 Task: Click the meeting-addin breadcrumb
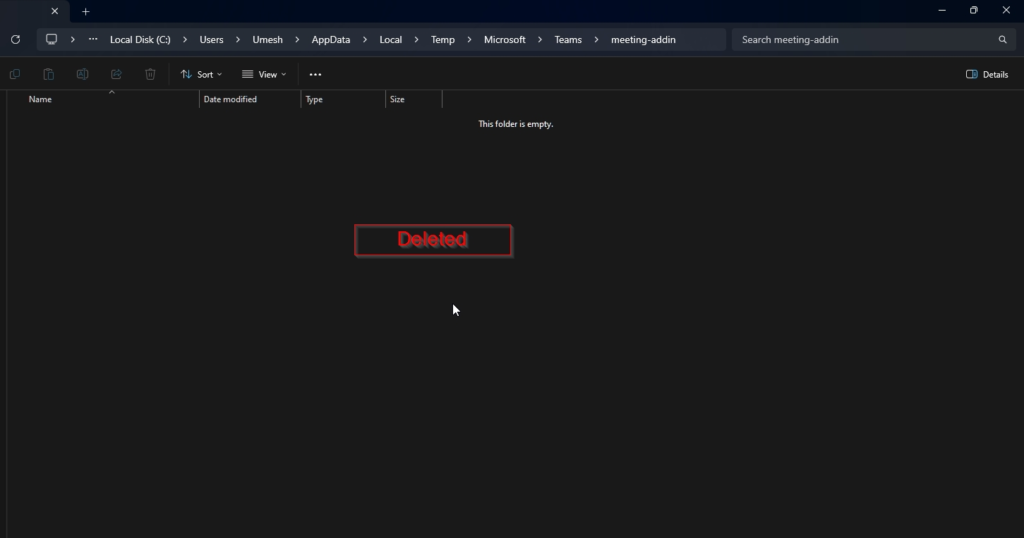pos(643,39)
